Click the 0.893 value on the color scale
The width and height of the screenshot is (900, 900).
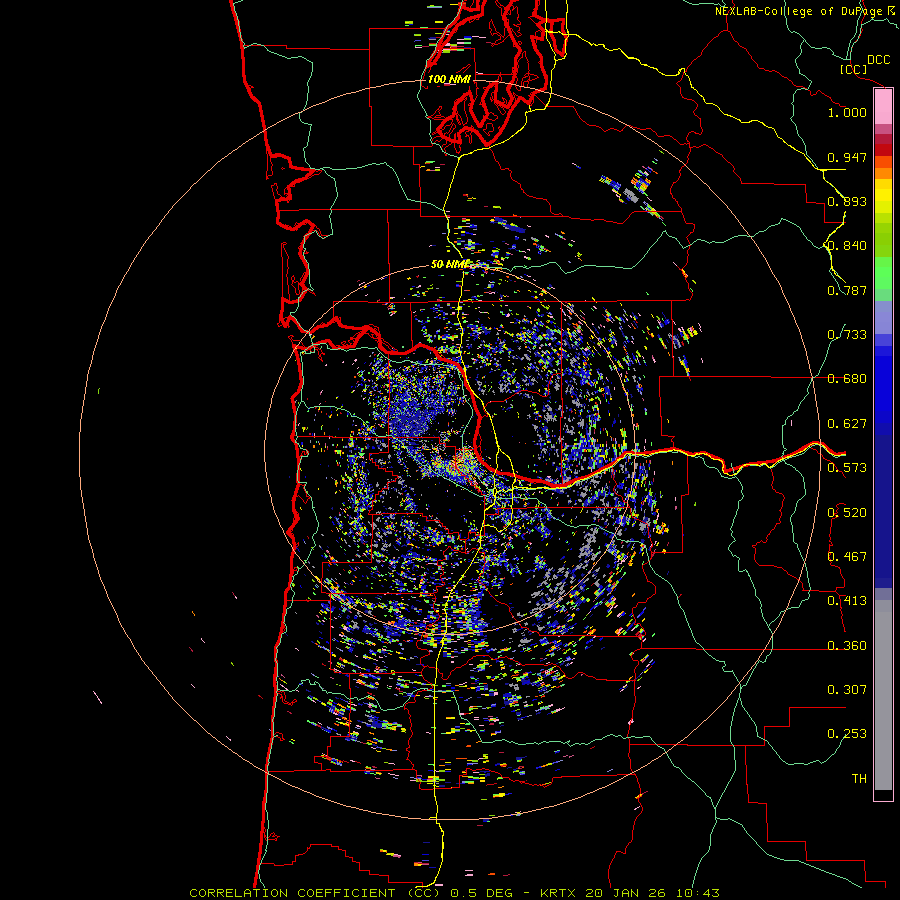(x=847, y=201)
